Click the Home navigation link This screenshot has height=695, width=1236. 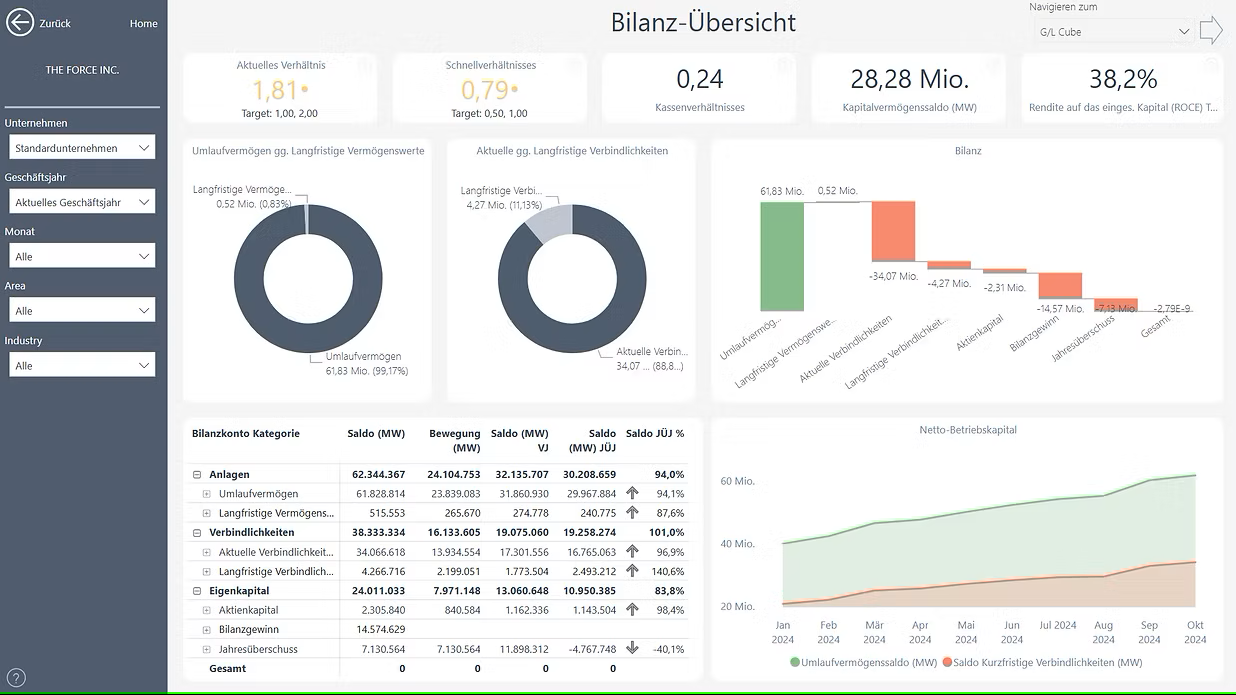click(x=143, y=22)
